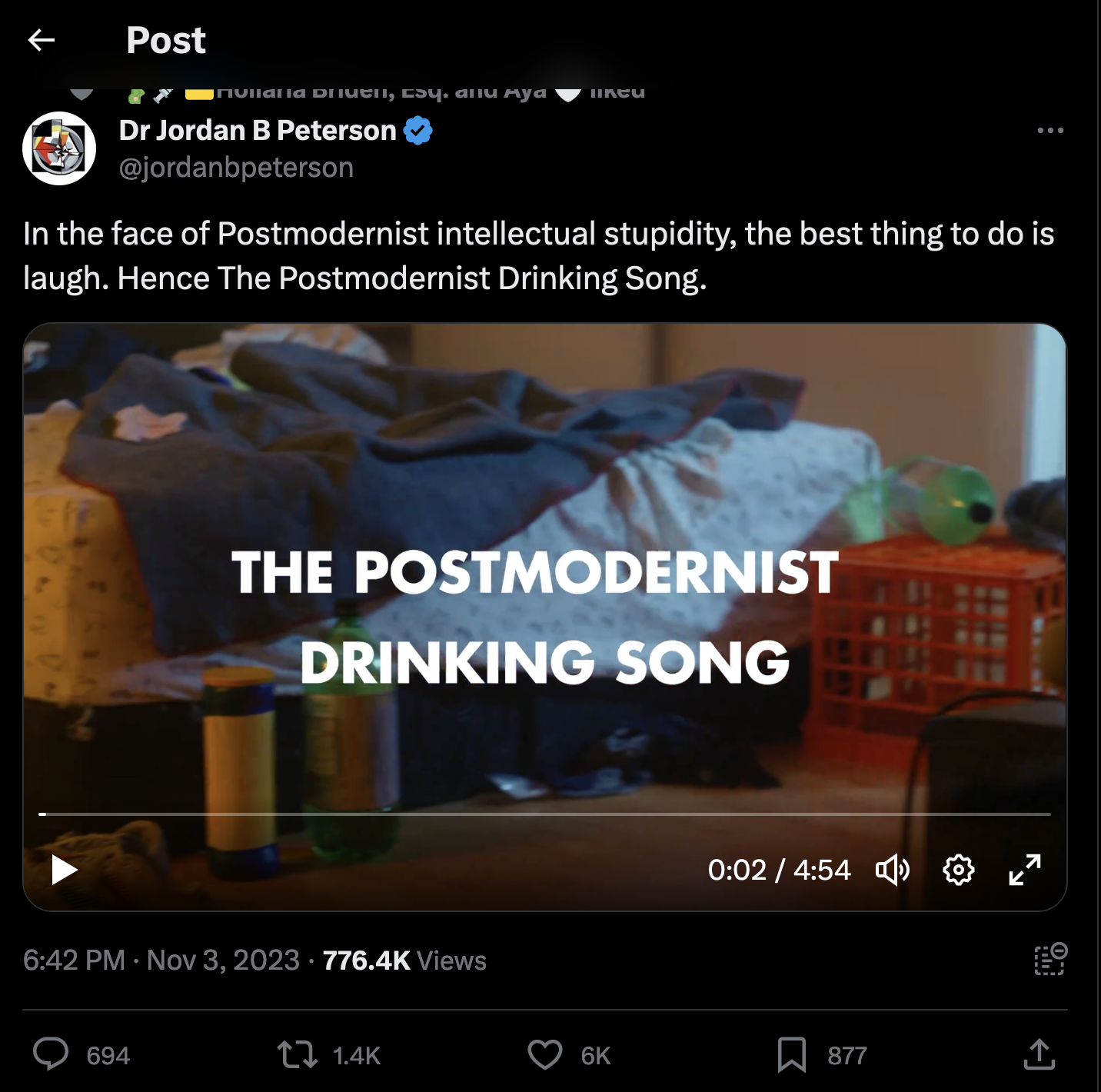Click the blue verified badge
The width and height of the screenshot is (1101, 1092).
[418, 131]
